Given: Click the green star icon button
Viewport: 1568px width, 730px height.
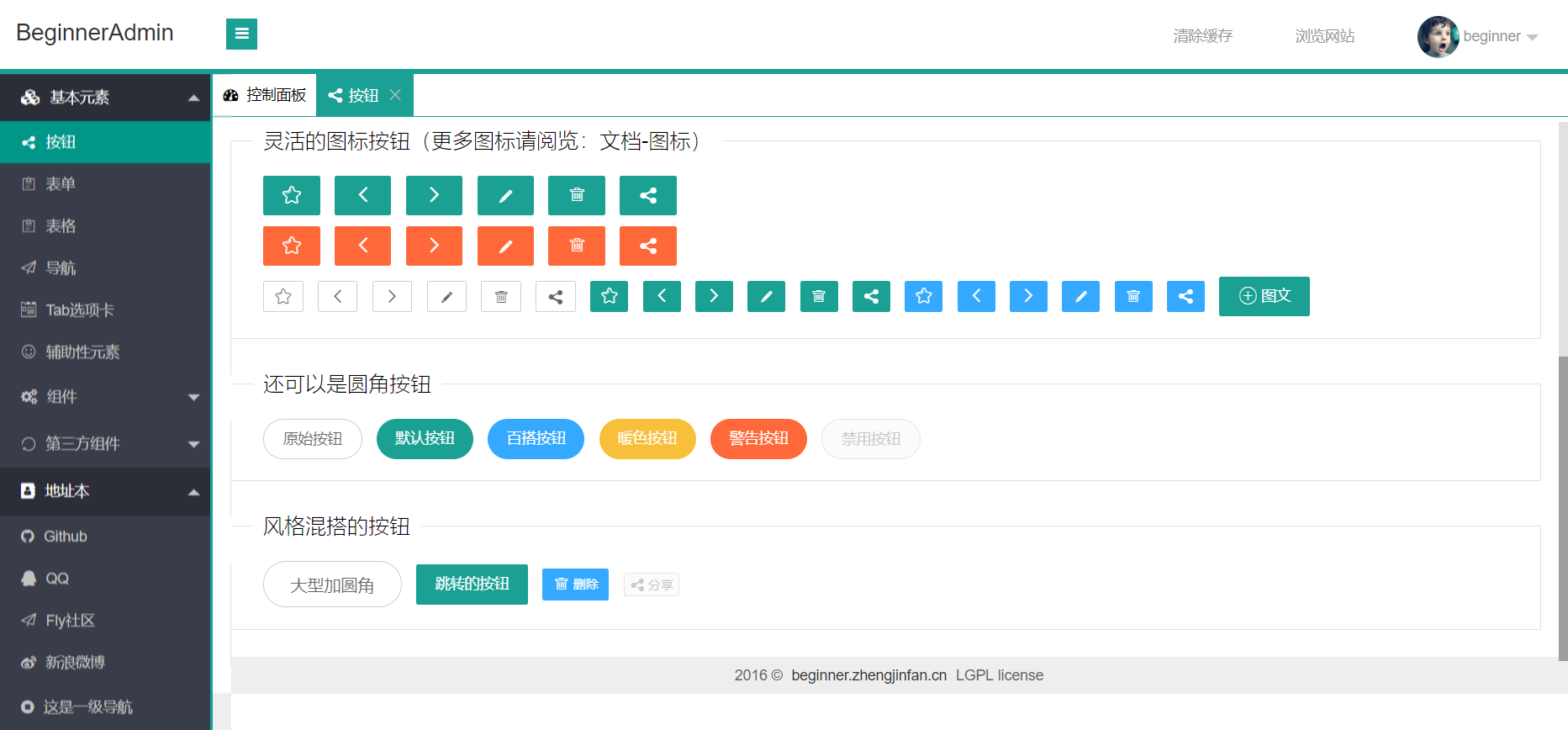Looking at the screenshot, I should pos(291,195).
